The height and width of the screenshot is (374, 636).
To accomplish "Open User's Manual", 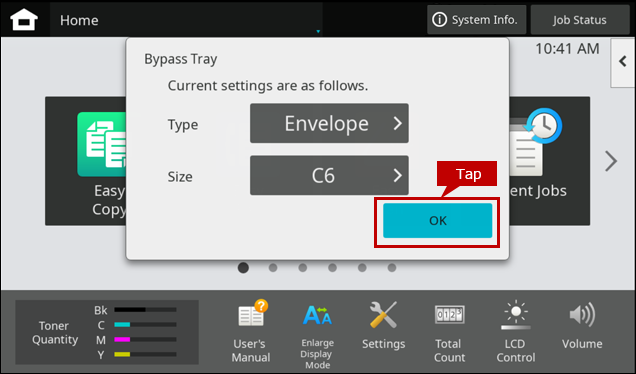I will click(251, 332).
